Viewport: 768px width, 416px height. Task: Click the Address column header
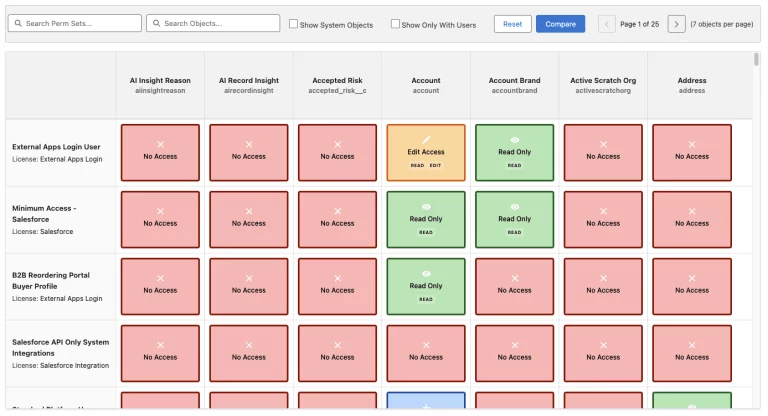click(x=692, y=85)
